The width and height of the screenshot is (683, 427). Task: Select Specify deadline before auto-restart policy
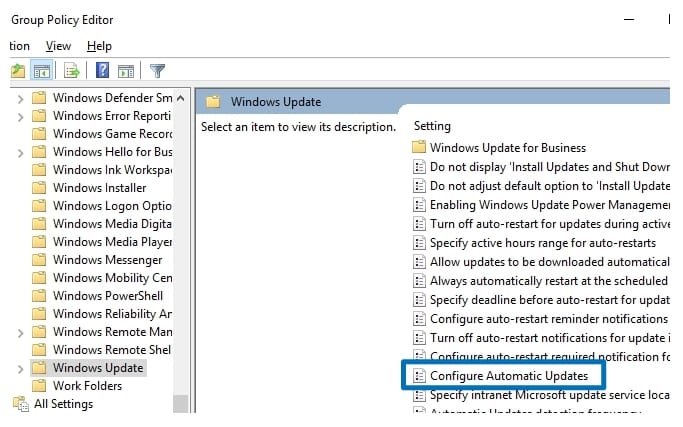coord(541,300)
